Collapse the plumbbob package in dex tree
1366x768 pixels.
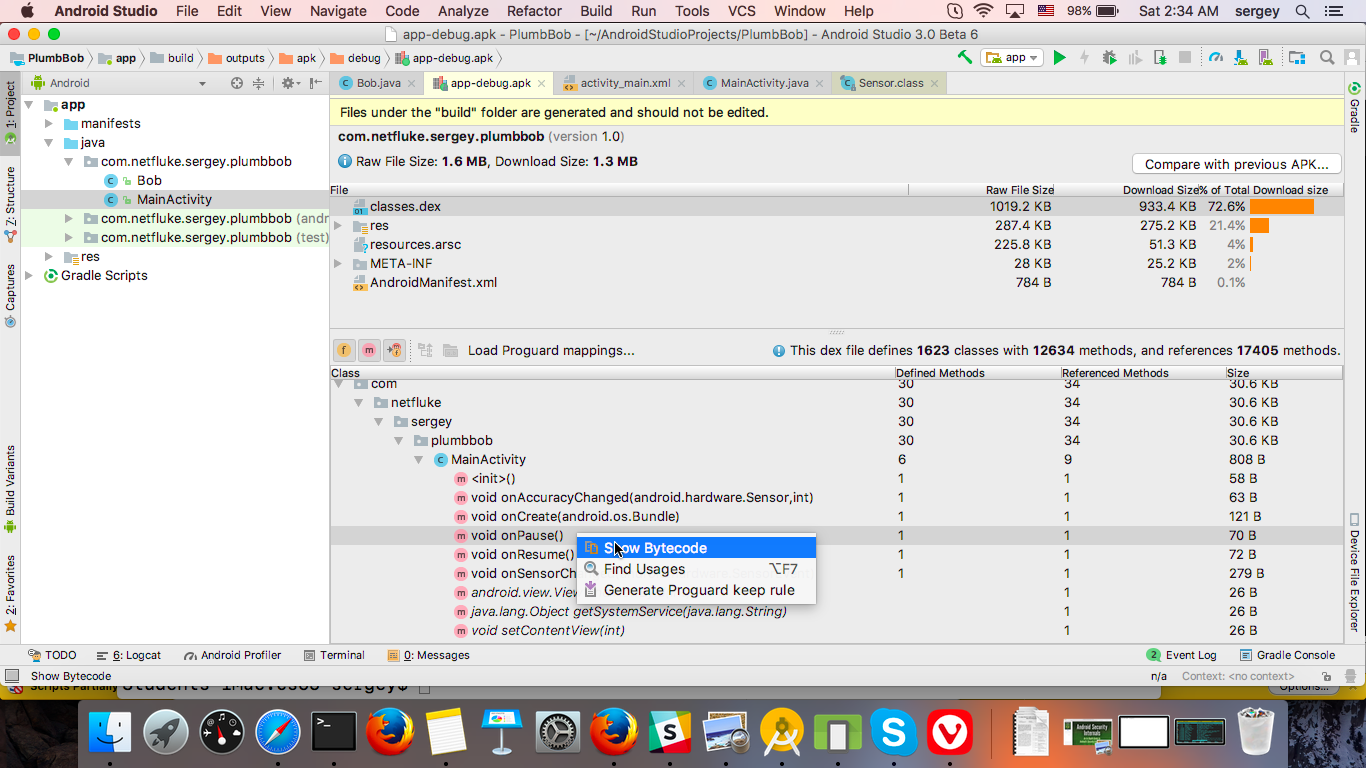point(399,441)
